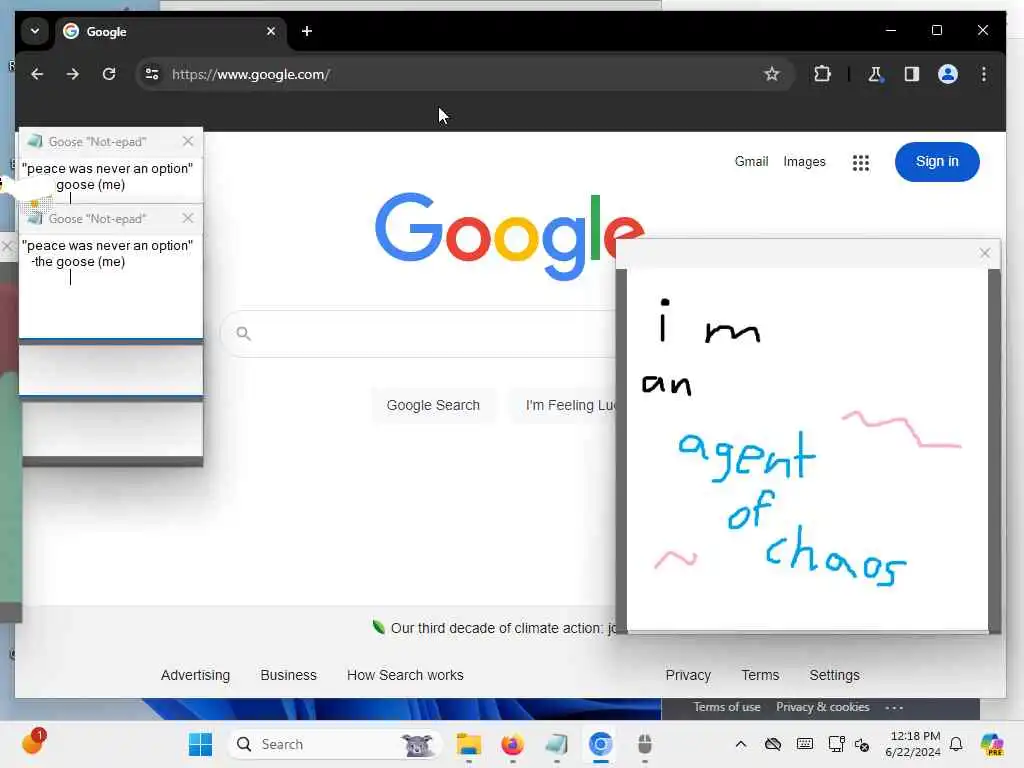Close the agent of chaos drawing
1024x768 pixels.
tap(985, 253)
